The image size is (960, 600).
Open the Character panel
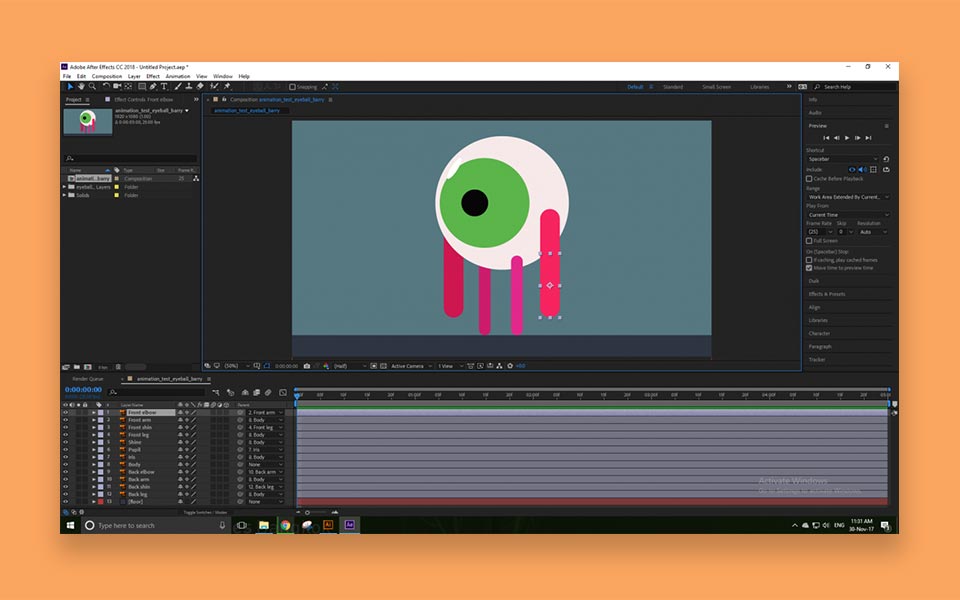coord(819,334)
